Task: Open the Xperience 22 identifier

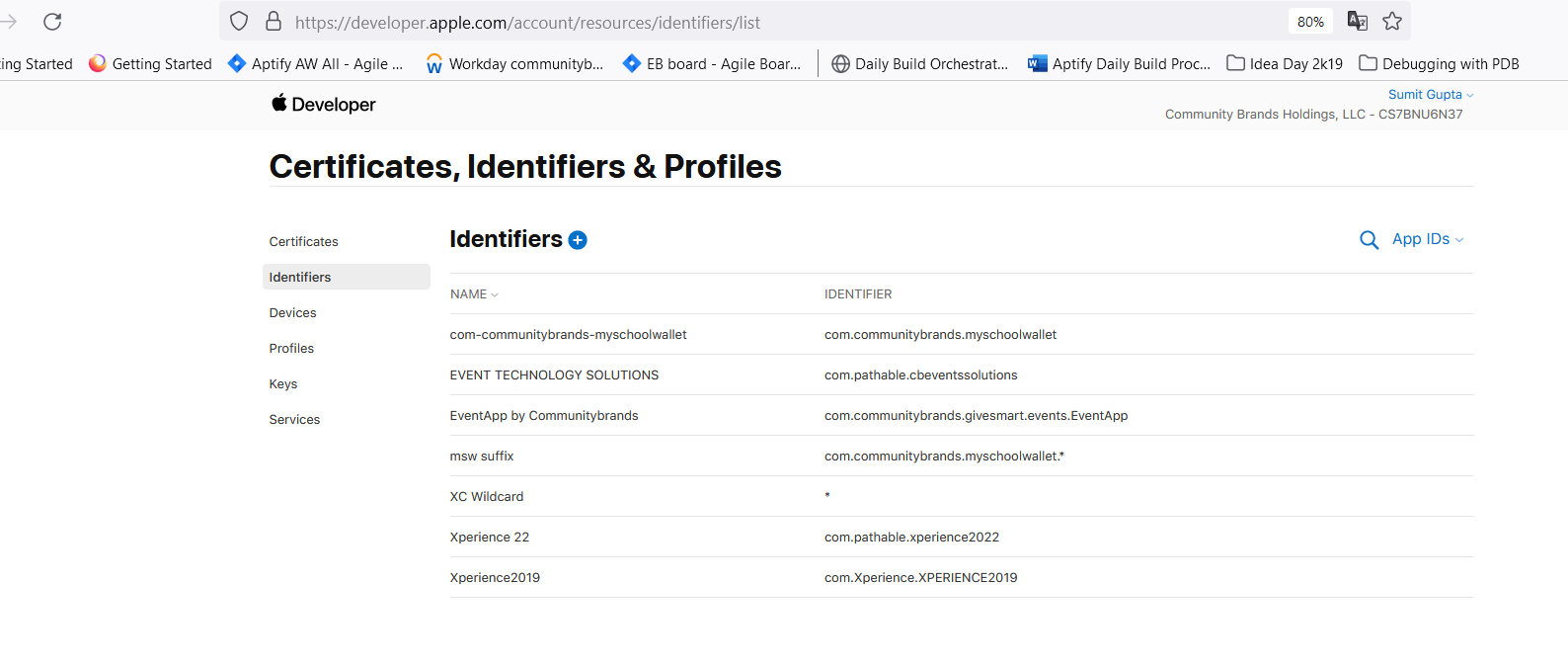Action: coord(490,538)
